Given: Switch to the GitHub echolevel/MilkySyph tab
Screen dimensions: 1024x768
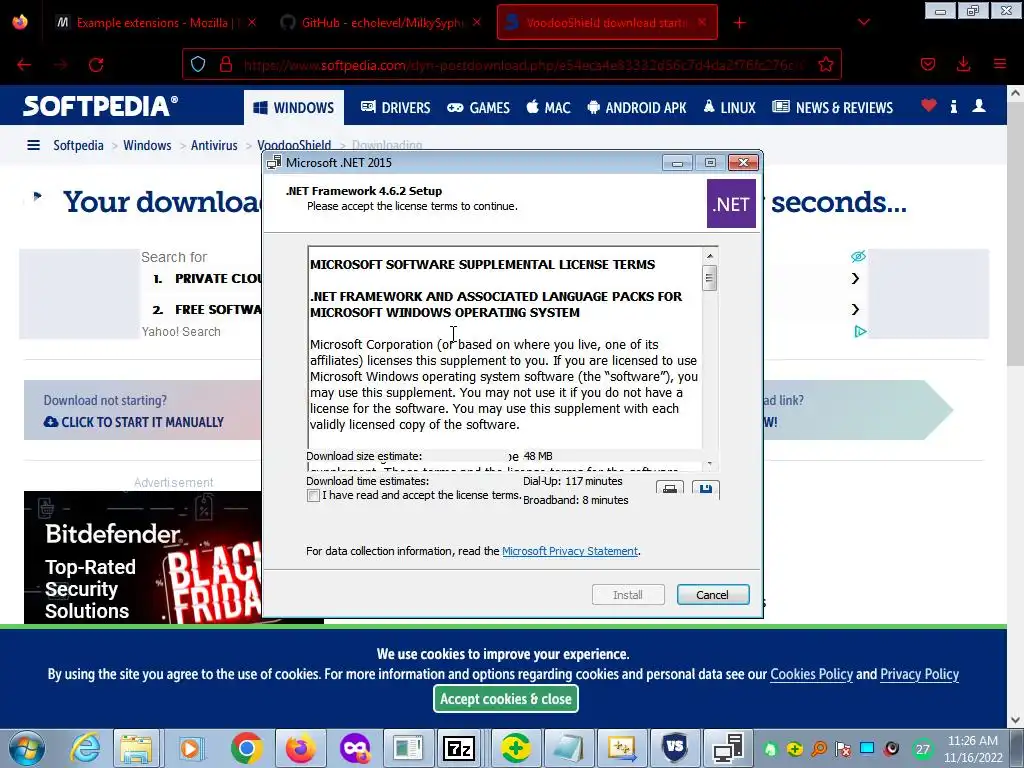Looking at the screenshot, I should [382, 23].
